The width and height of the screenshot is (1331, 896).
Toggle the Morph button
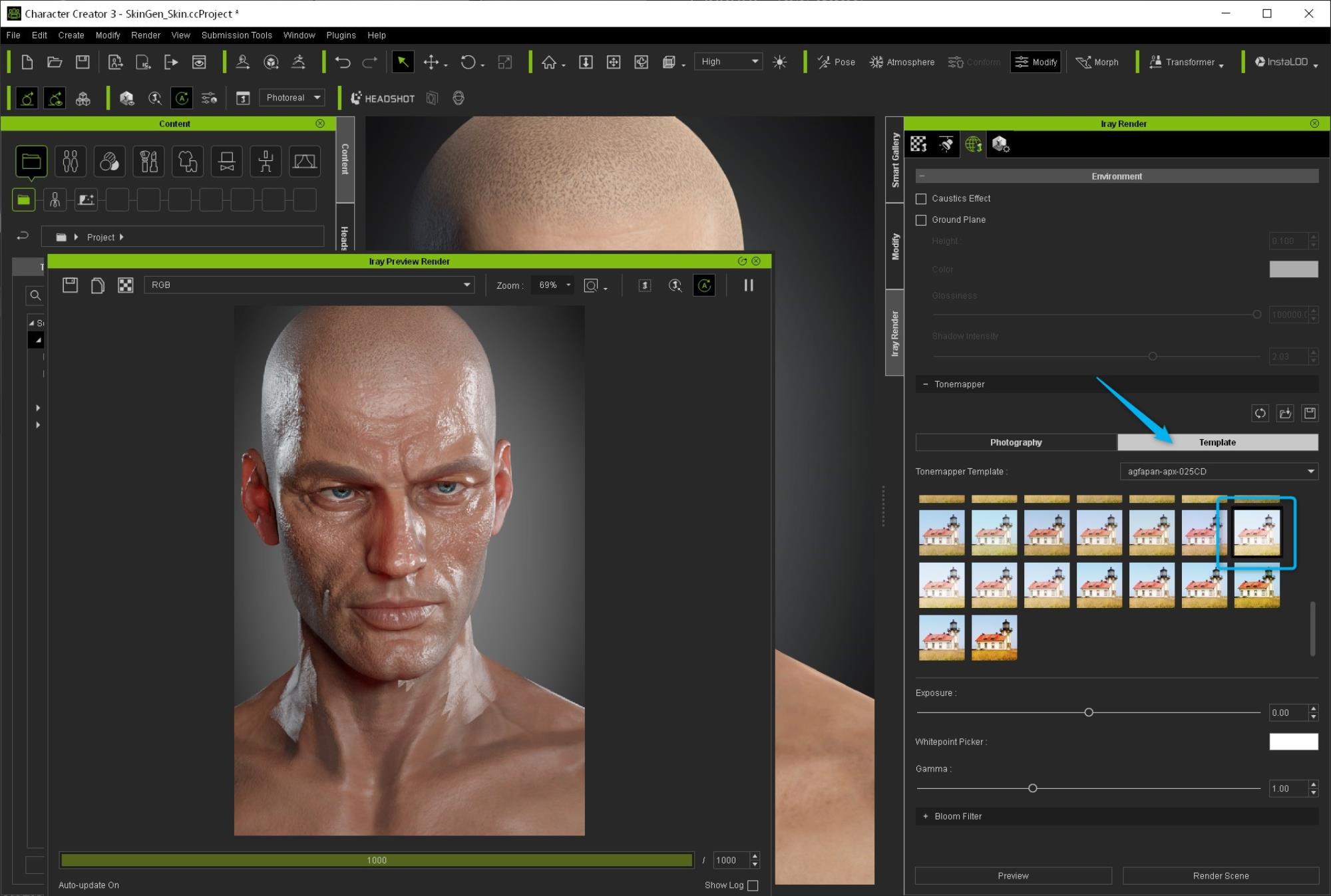click(x=1097, y=62)
